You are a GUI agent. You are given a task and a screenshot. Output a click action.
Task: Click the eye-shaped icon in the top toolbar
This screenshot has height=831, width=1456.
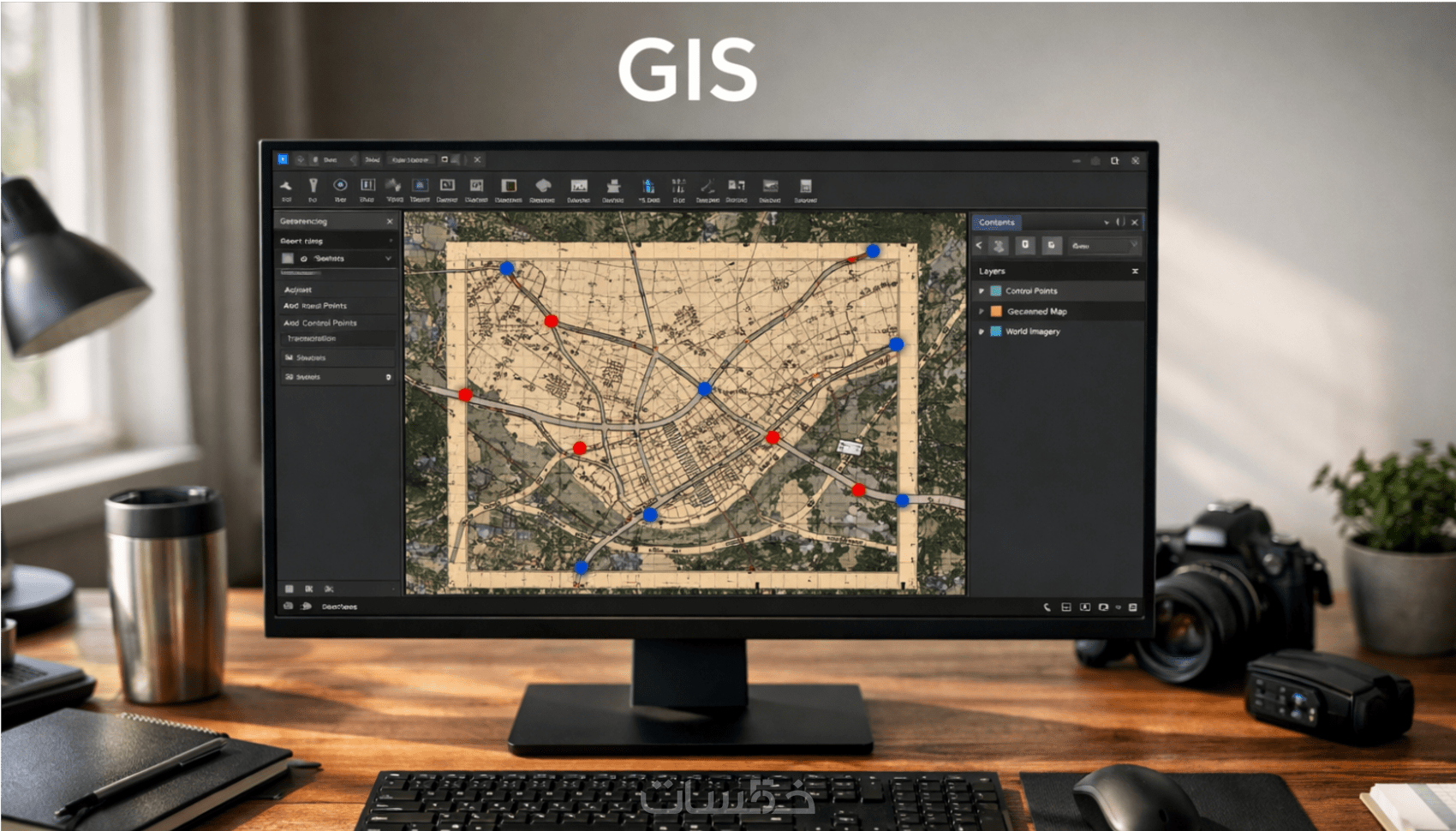(x=340, y=185)
